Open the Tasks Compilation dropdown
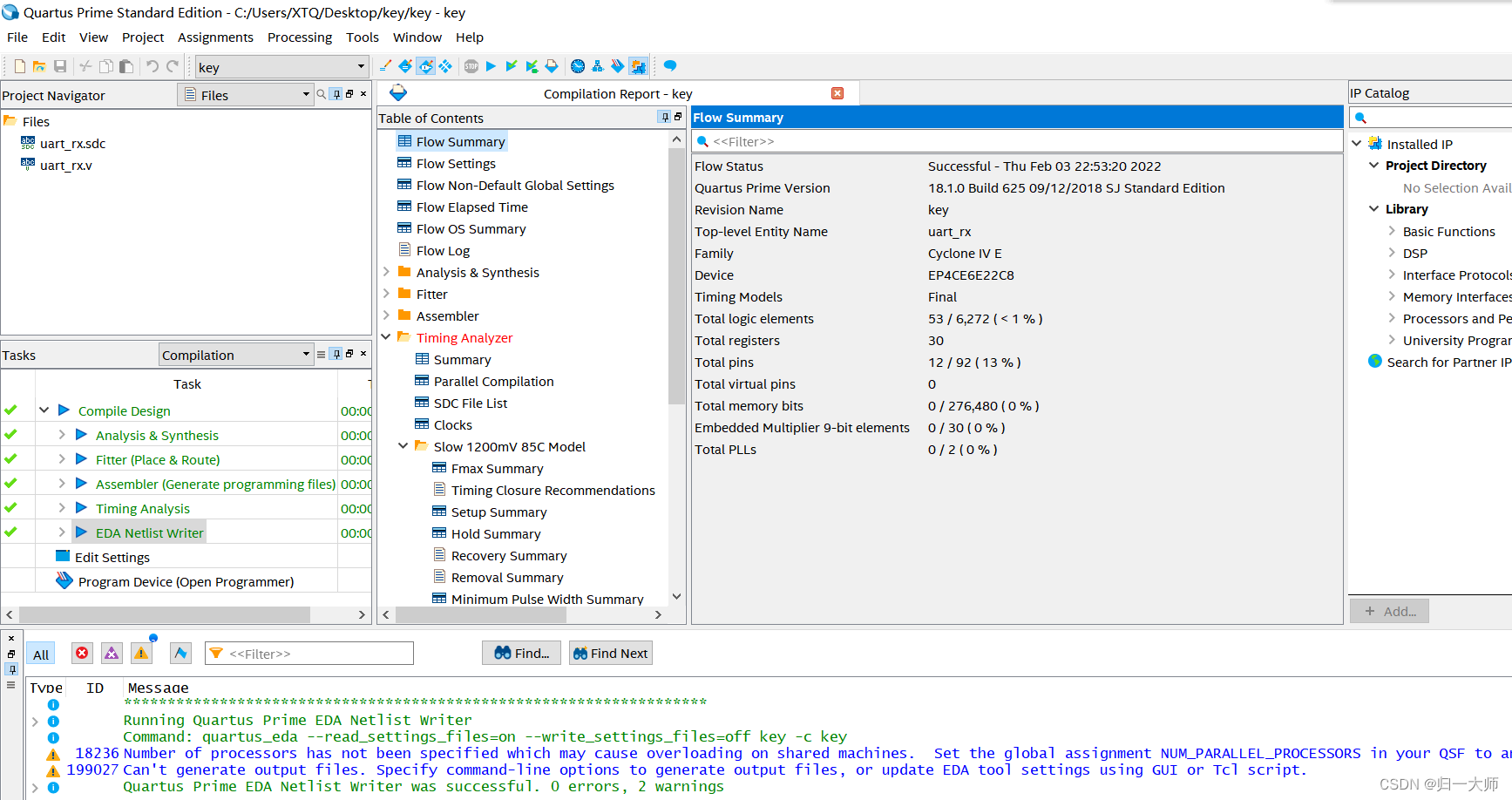This screenshot has width=1512, height=800. point(236,355)
